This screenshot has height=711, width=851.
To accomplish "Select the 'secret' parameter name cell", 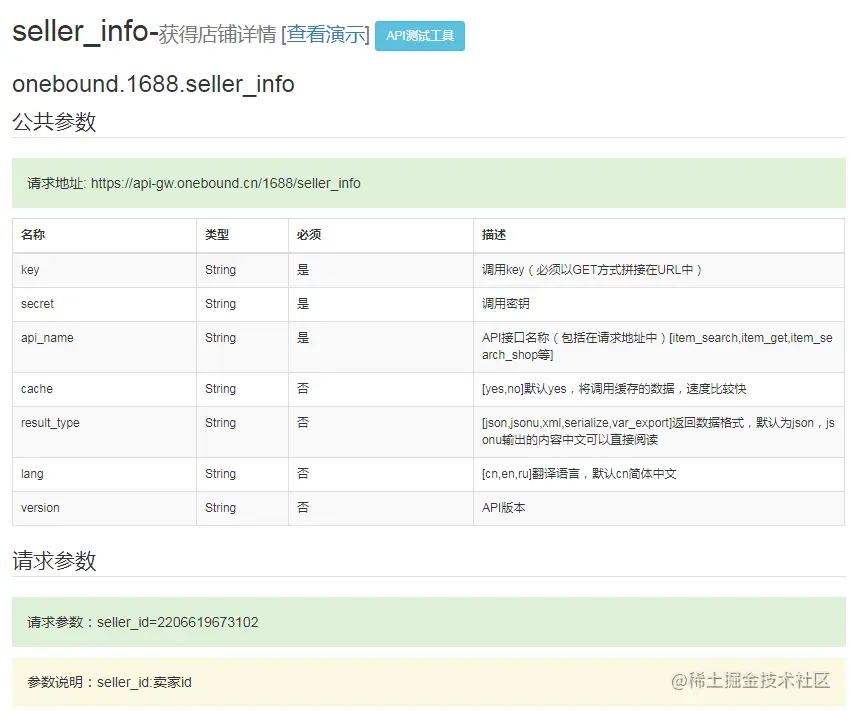I will click(x=104, y=304).
